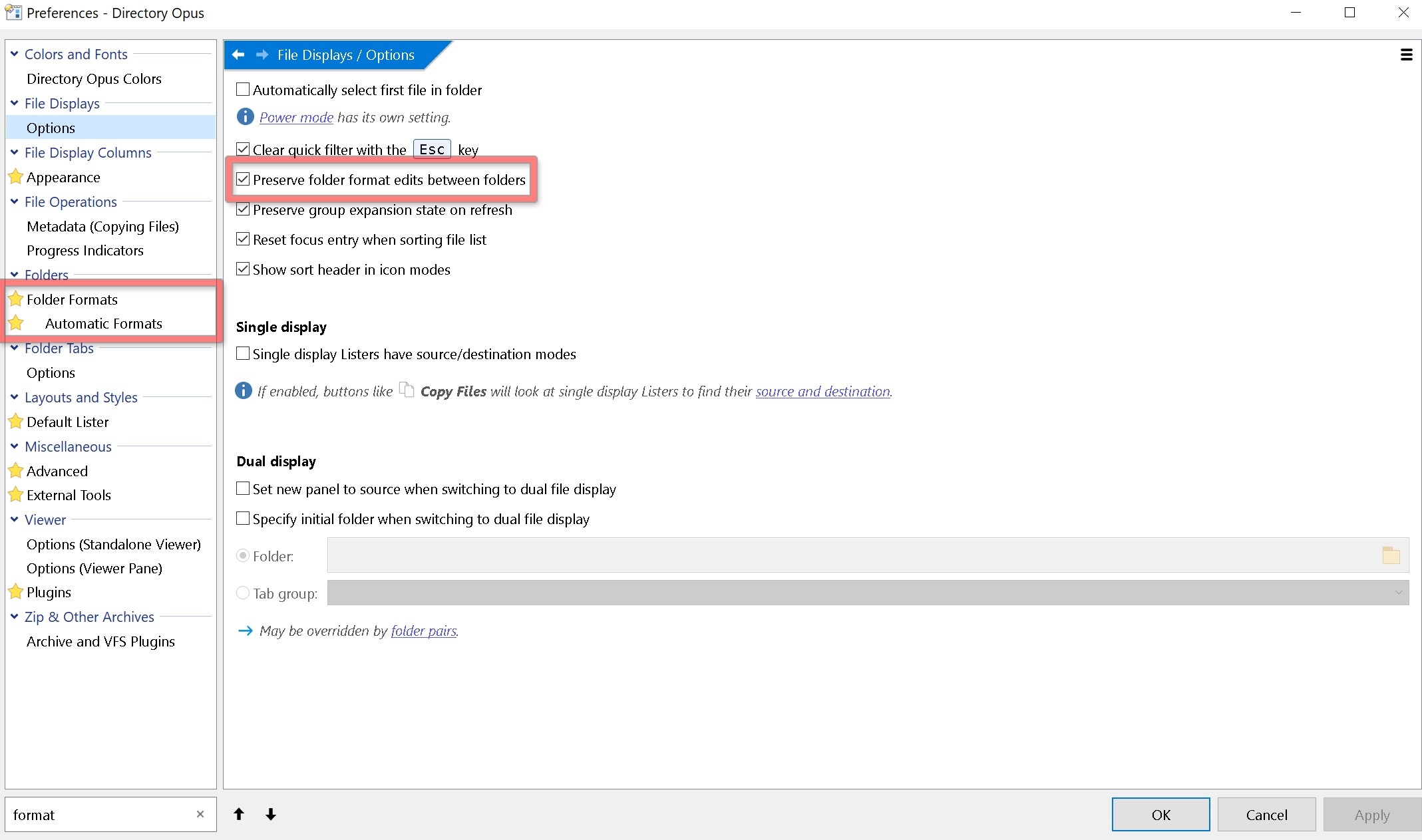Open the hamburger menu at top right
Viewport: 1422px width, 840px height.
tap(1406, 55)
